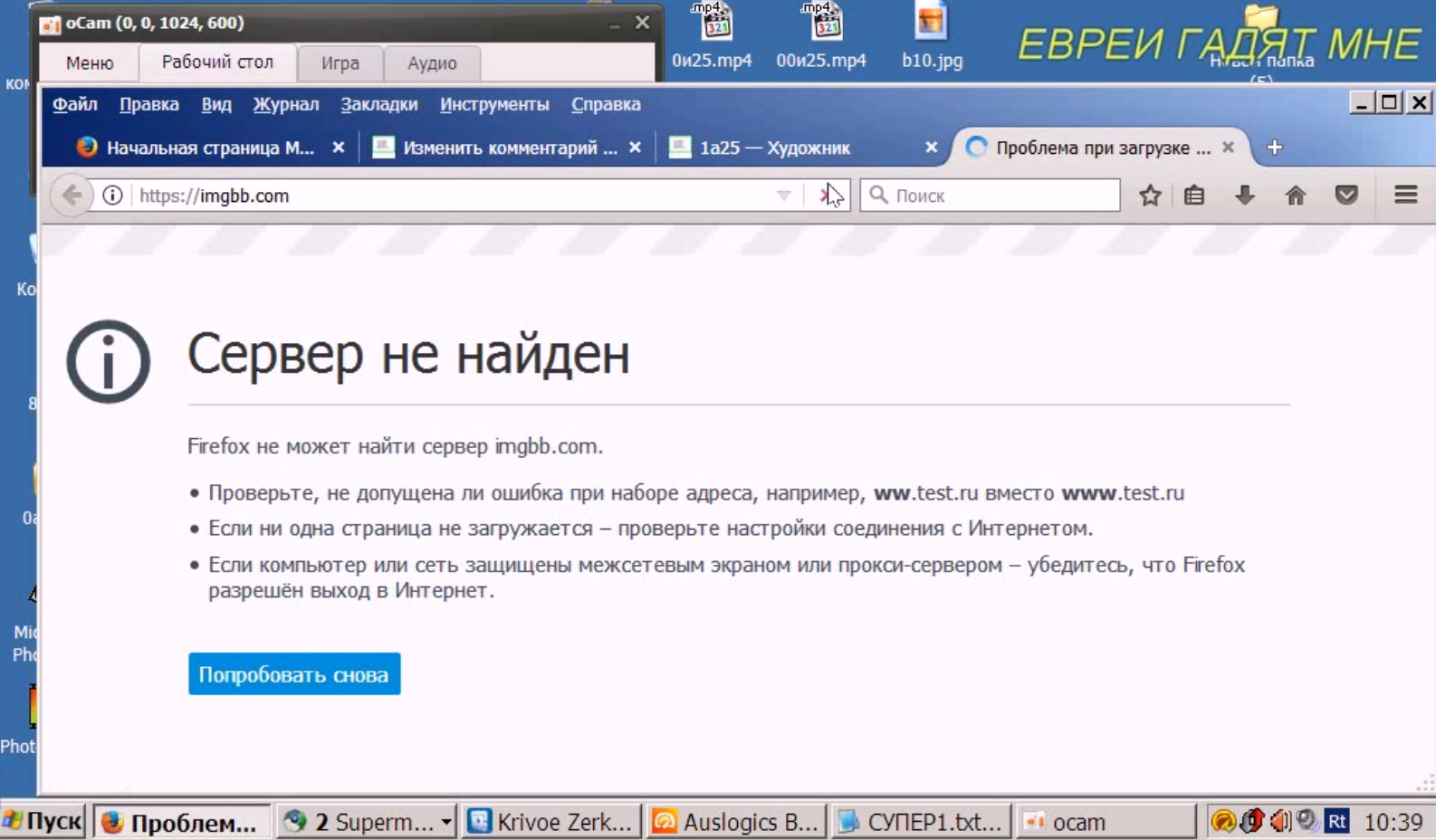Viewport: 1436px width, 840px height.
Task: Click the bookmark star icon
Action: tap(1150, 196)
